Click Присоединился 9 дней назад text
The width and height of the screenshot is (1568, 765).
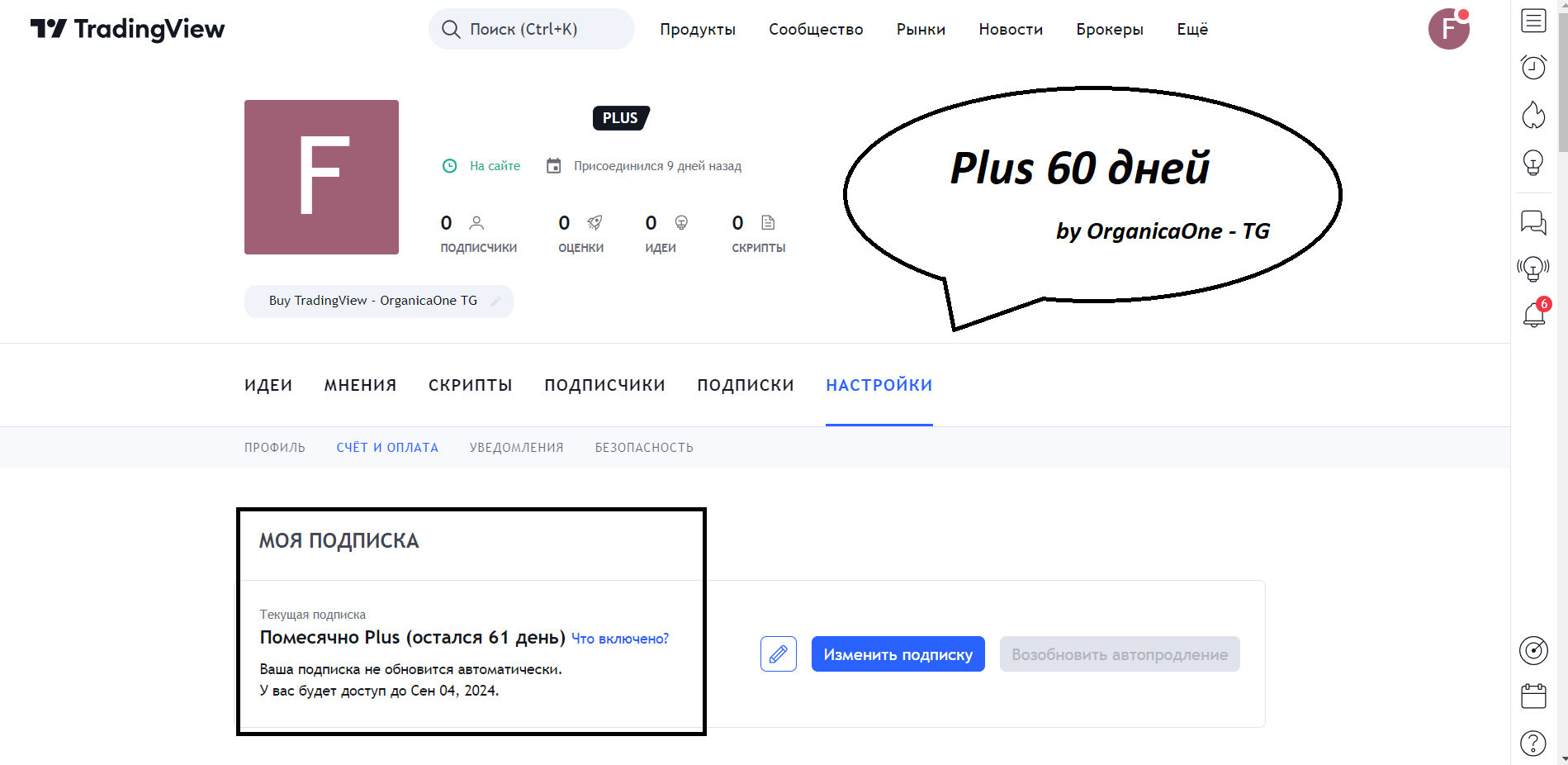coord(658,166)
